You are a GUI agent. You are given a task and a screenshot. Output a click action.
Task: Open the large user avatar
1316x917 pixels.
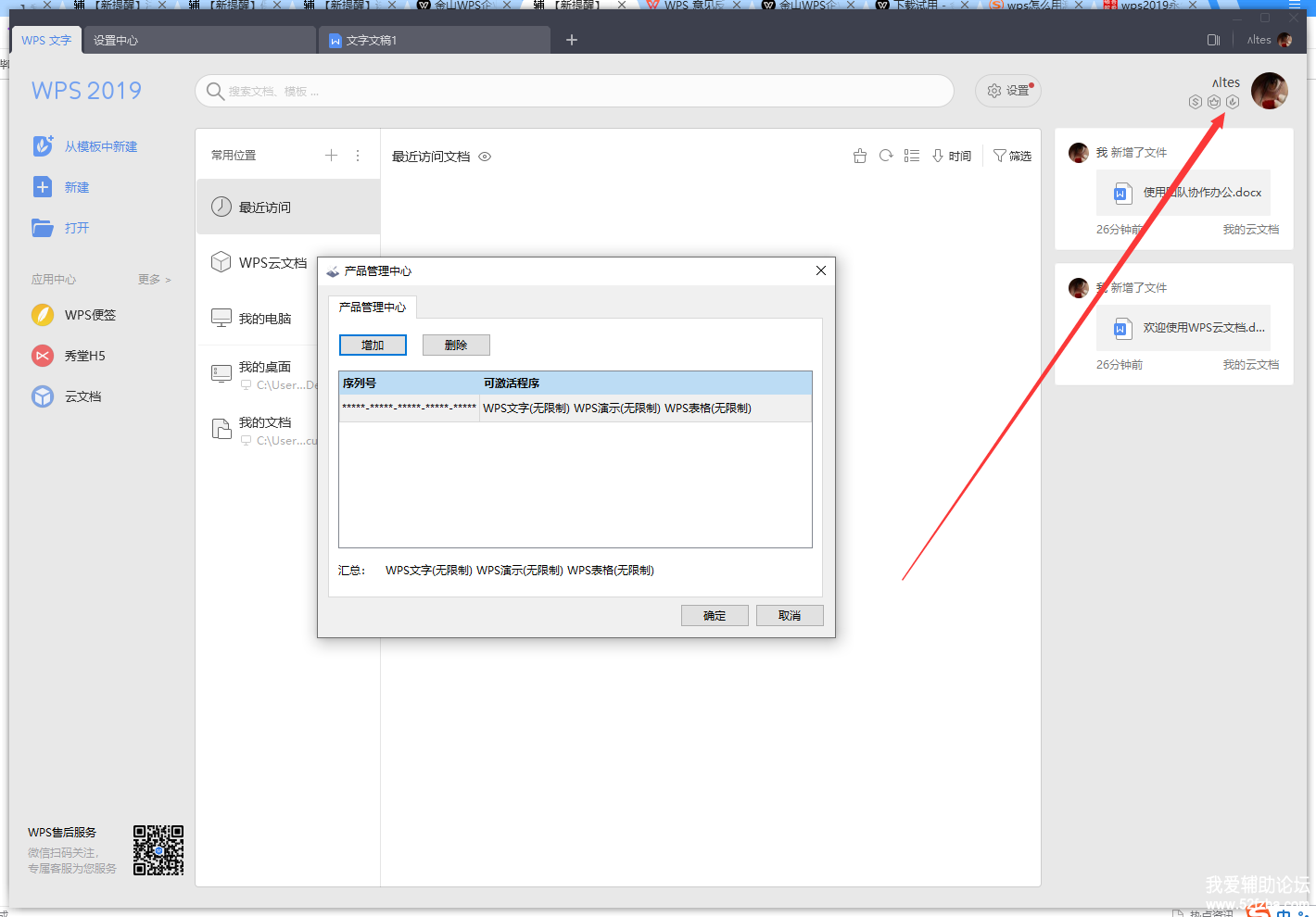point(1270,91)
